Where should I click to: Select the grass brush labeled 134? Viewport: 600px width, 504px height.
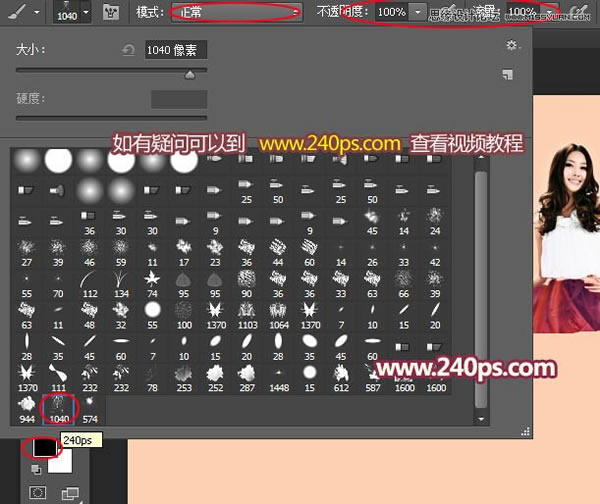tap(121, 284)
